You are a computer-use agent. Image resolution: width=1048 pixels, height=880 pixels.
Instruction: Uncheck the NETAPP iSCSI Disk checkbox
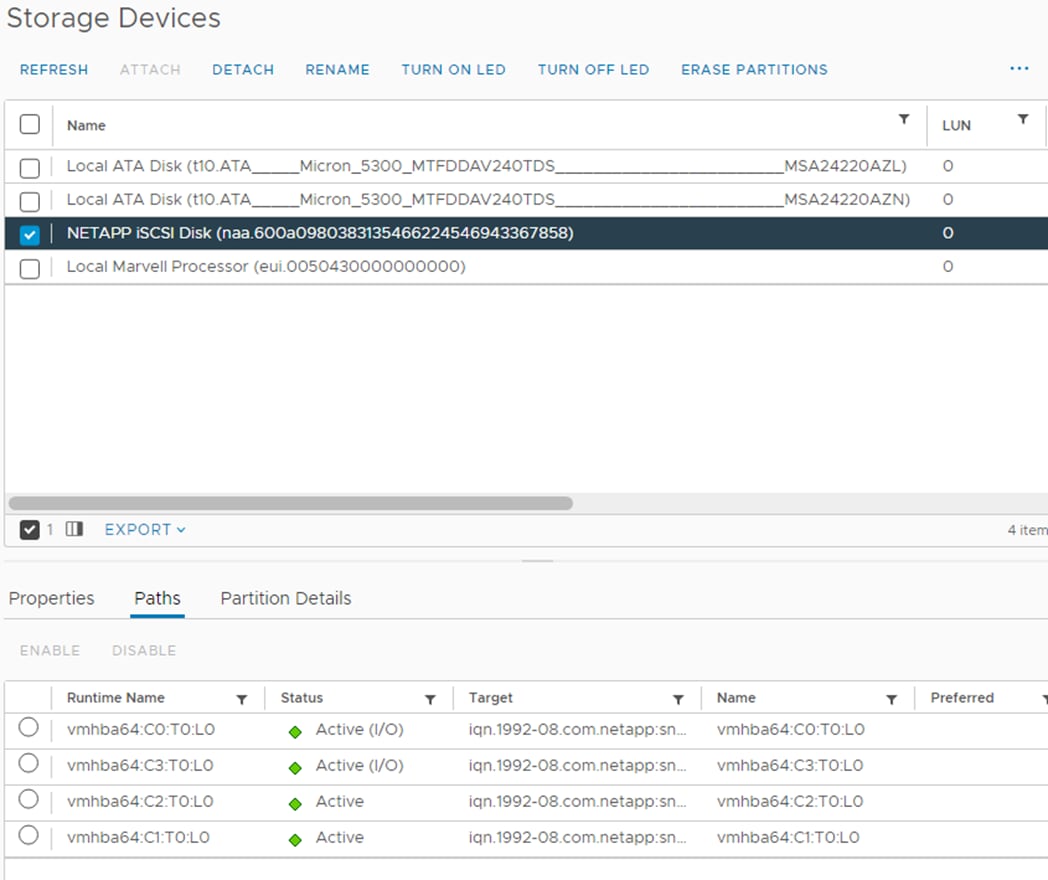[x=30, y=234]
